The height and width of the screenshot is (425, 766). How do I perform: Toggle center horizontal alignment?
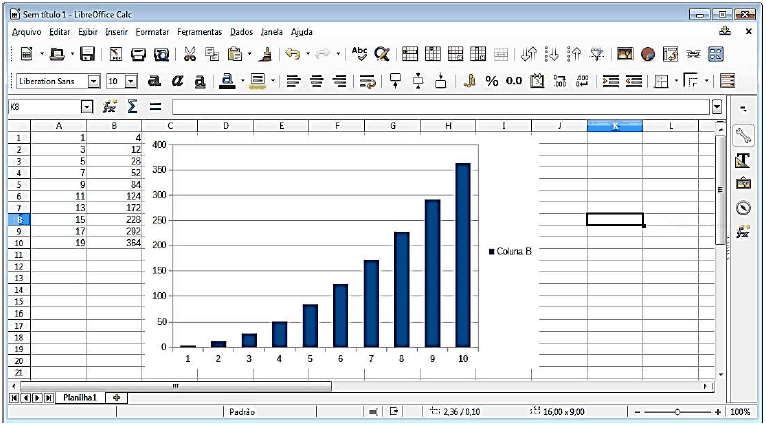click(317, 81)
